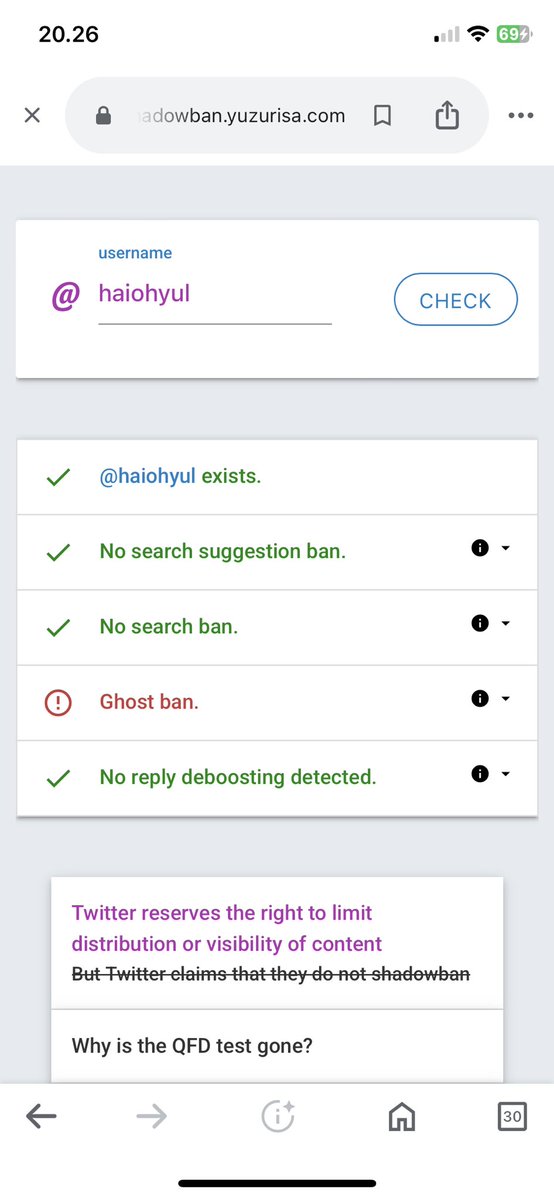Expand the search suggestion ban arrow

505,549
